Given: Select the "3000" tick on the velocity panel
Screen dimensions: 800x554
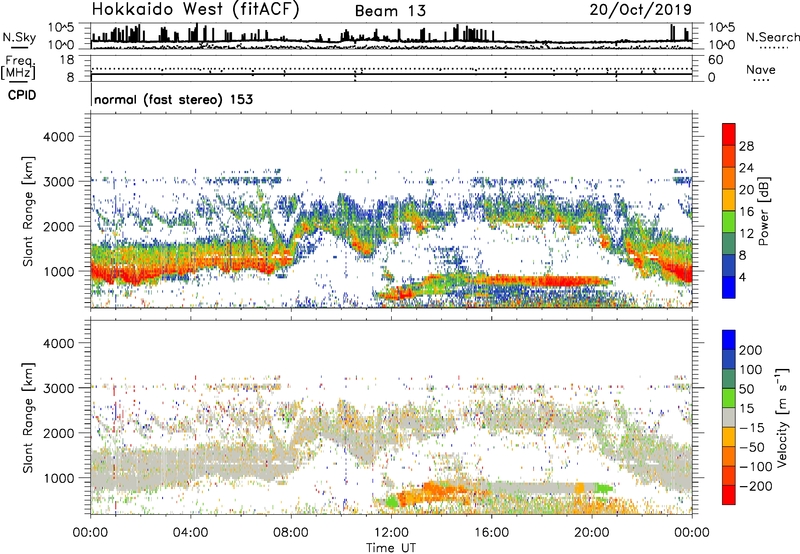Looking at the screenshot, I should 59,388.
